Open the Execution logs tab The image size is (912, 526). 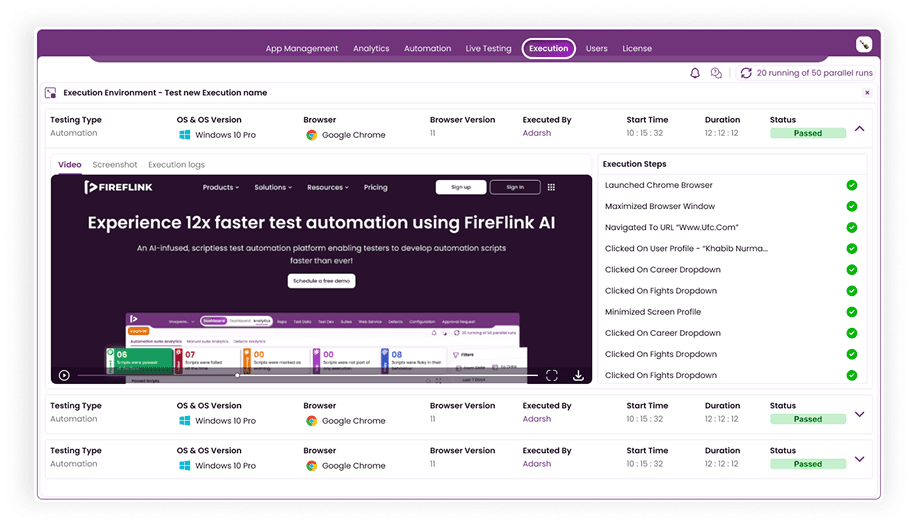click(x=176, y=165)
